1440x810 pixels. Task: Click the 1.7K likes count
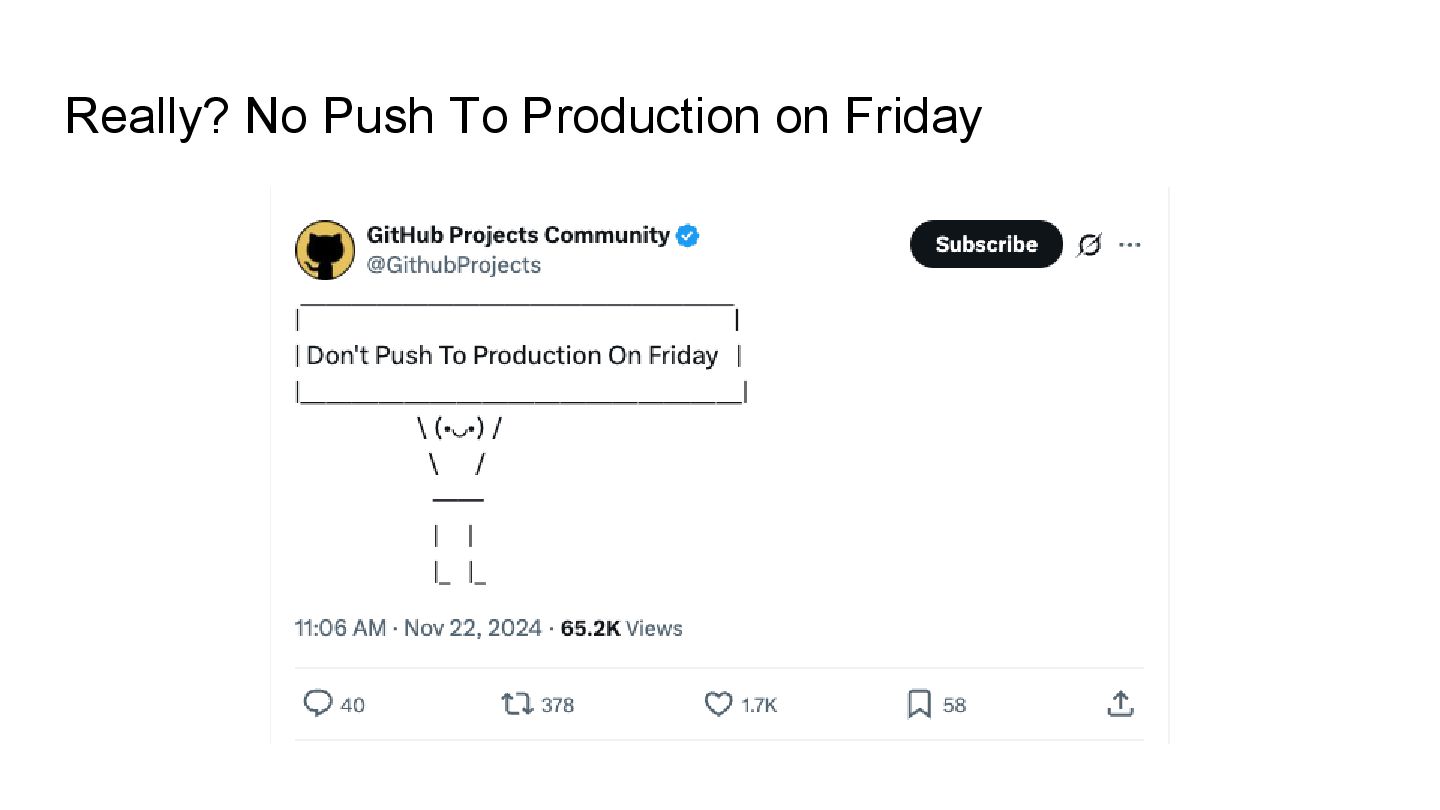pos(759,705)
